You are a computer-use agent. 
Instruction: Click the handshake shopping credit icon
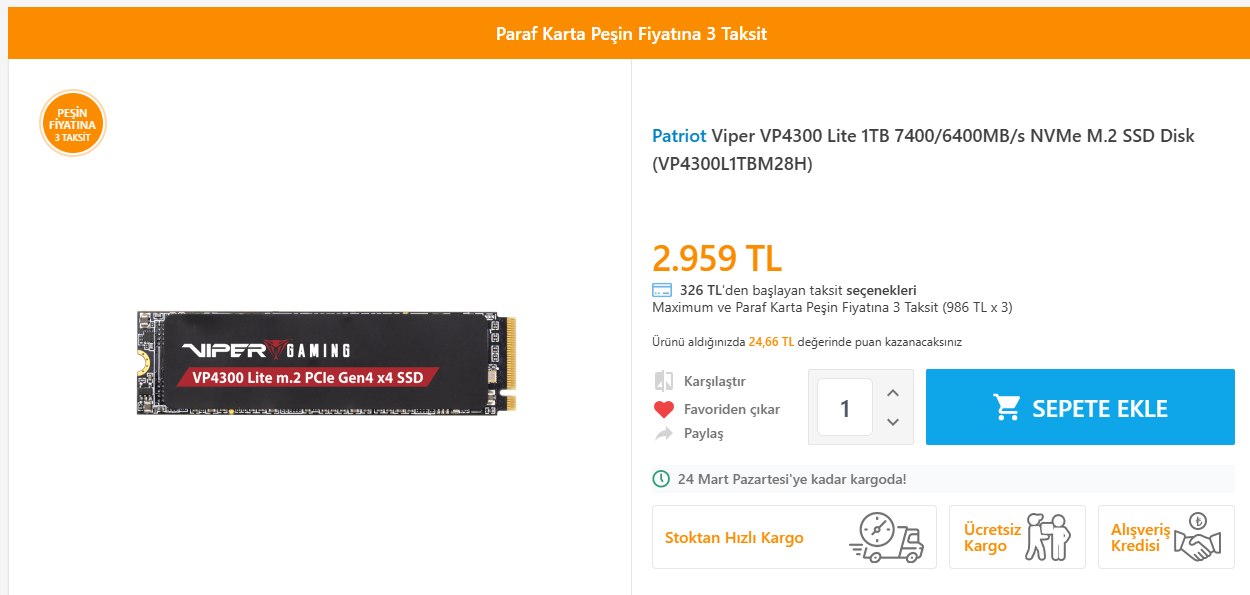1199,537
